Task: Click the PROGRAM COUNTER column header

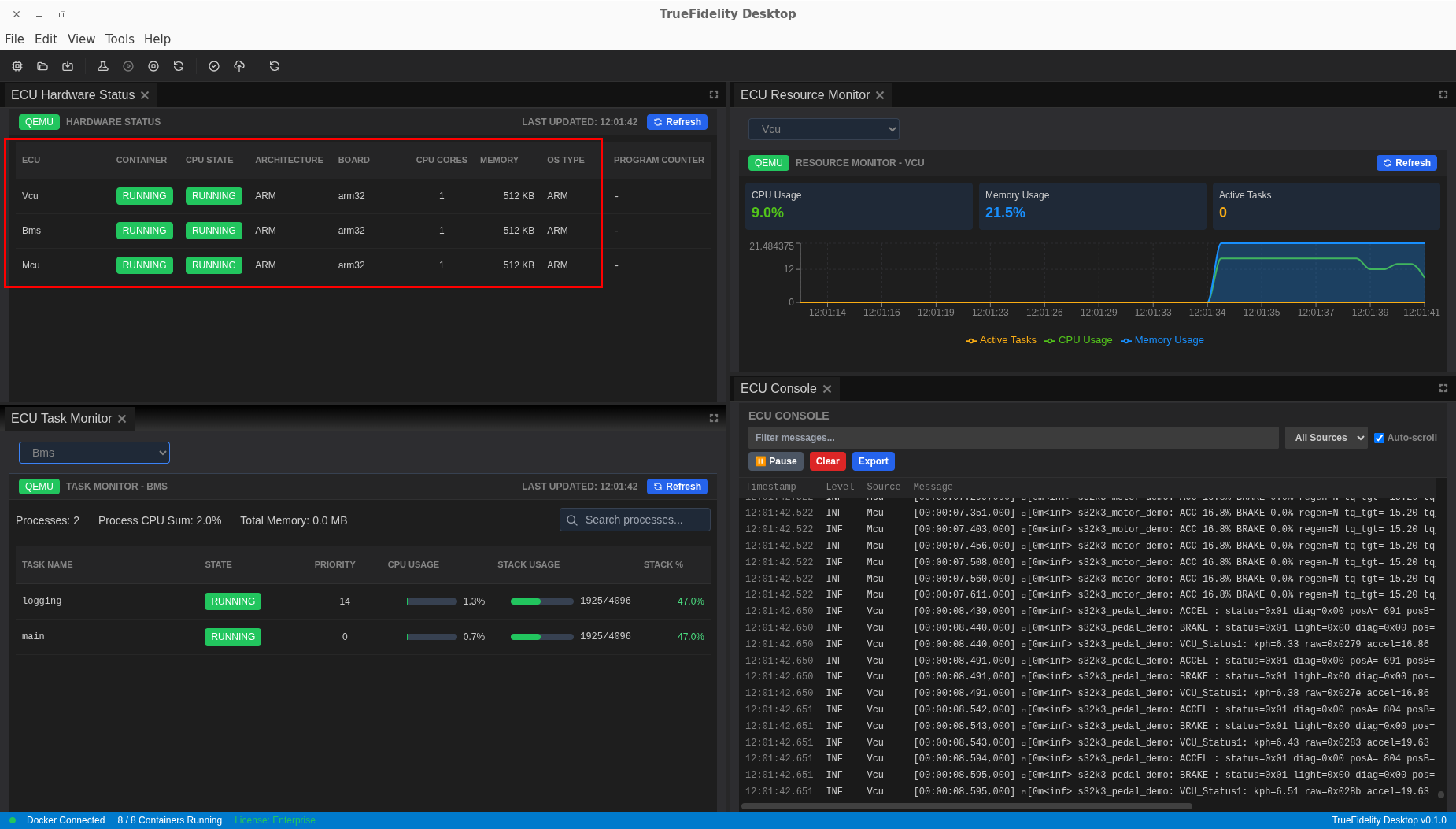Action: [659, 160]
